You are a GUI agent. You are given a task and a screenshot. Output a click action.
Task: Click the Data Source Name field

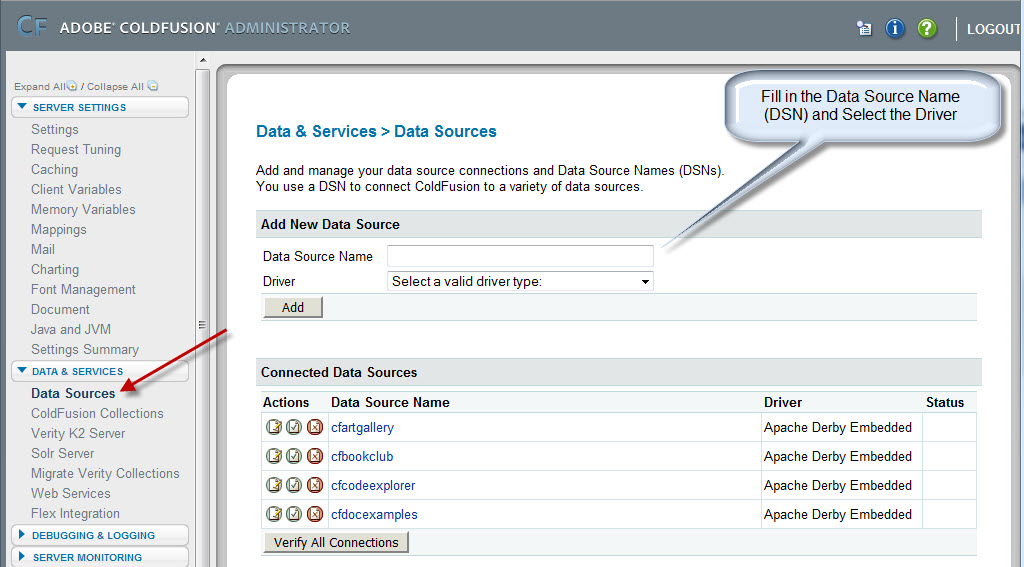coord(520,256)
